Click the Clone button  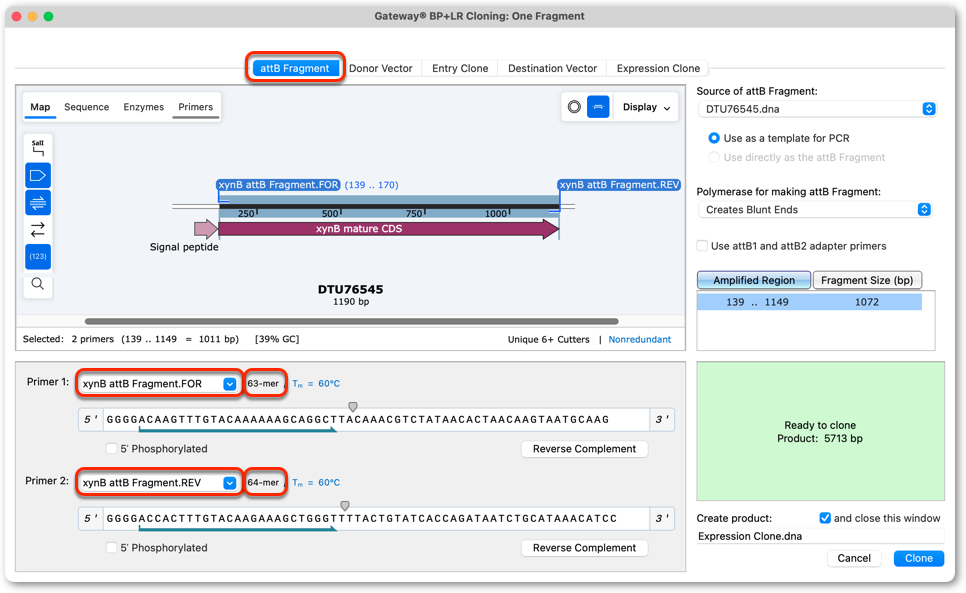919,558
